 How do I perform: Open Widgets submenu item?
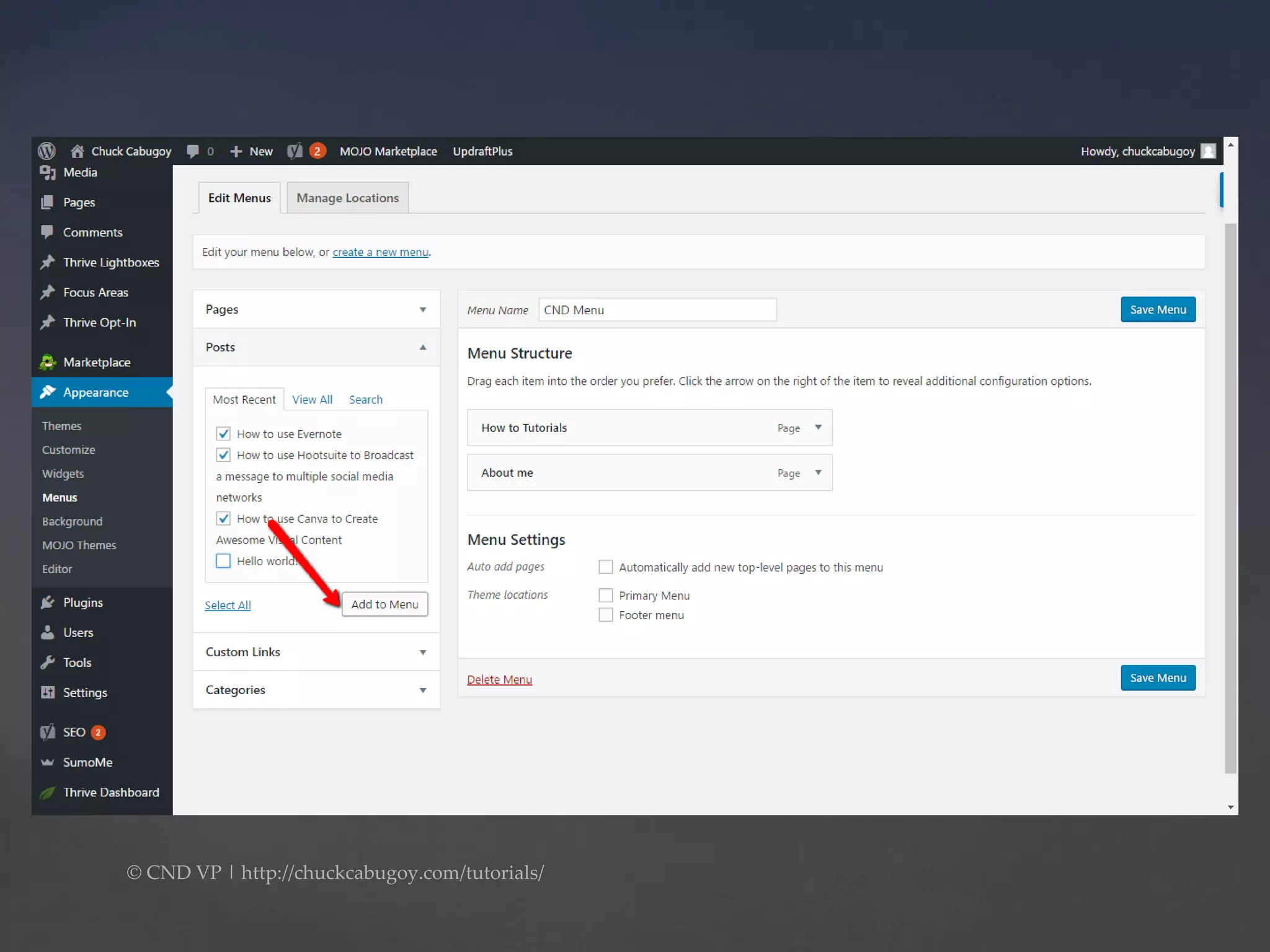(x=63, y=474)
